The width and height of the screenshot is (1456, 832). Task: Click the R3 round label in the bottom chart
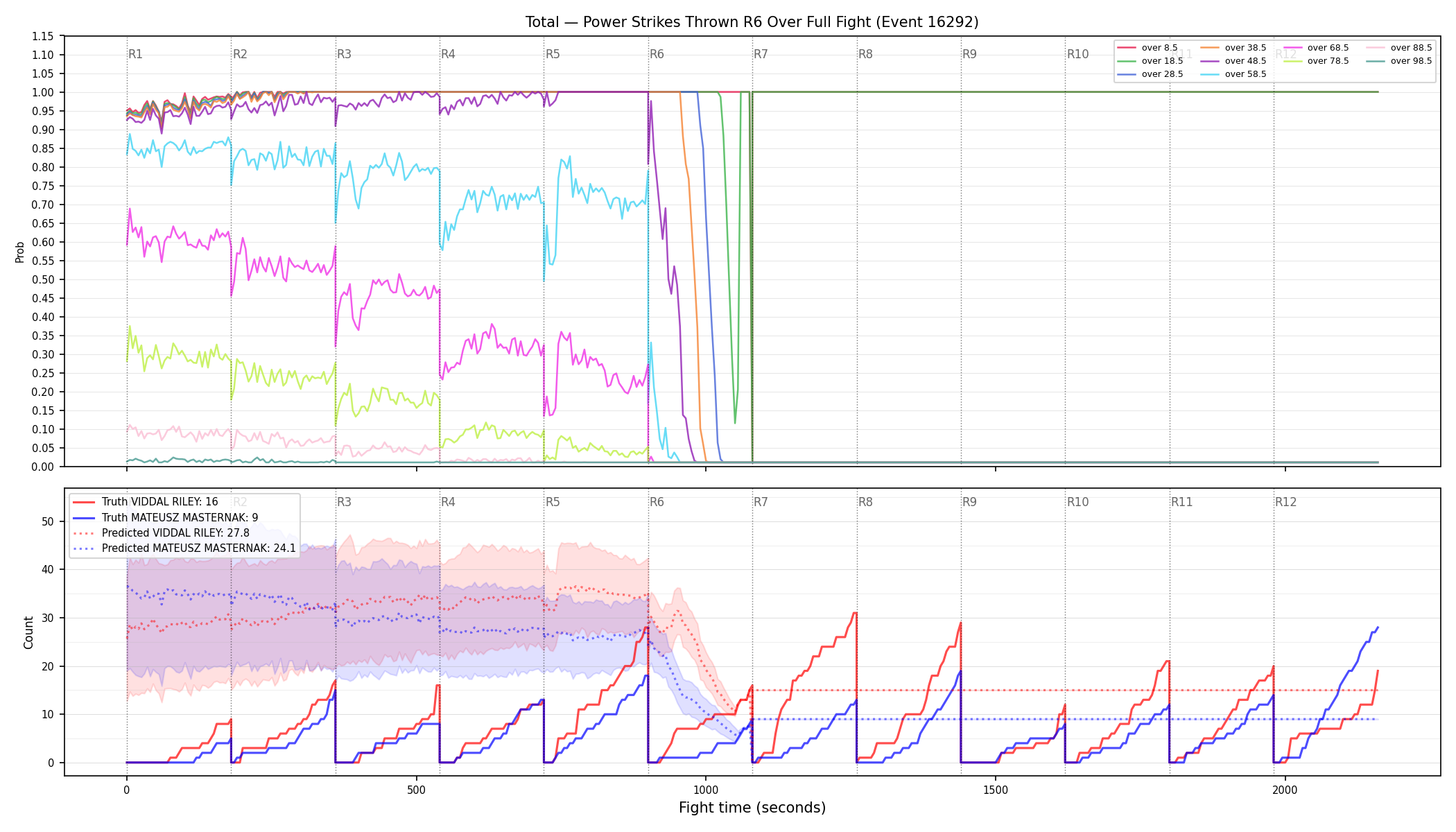click(344, 502)
